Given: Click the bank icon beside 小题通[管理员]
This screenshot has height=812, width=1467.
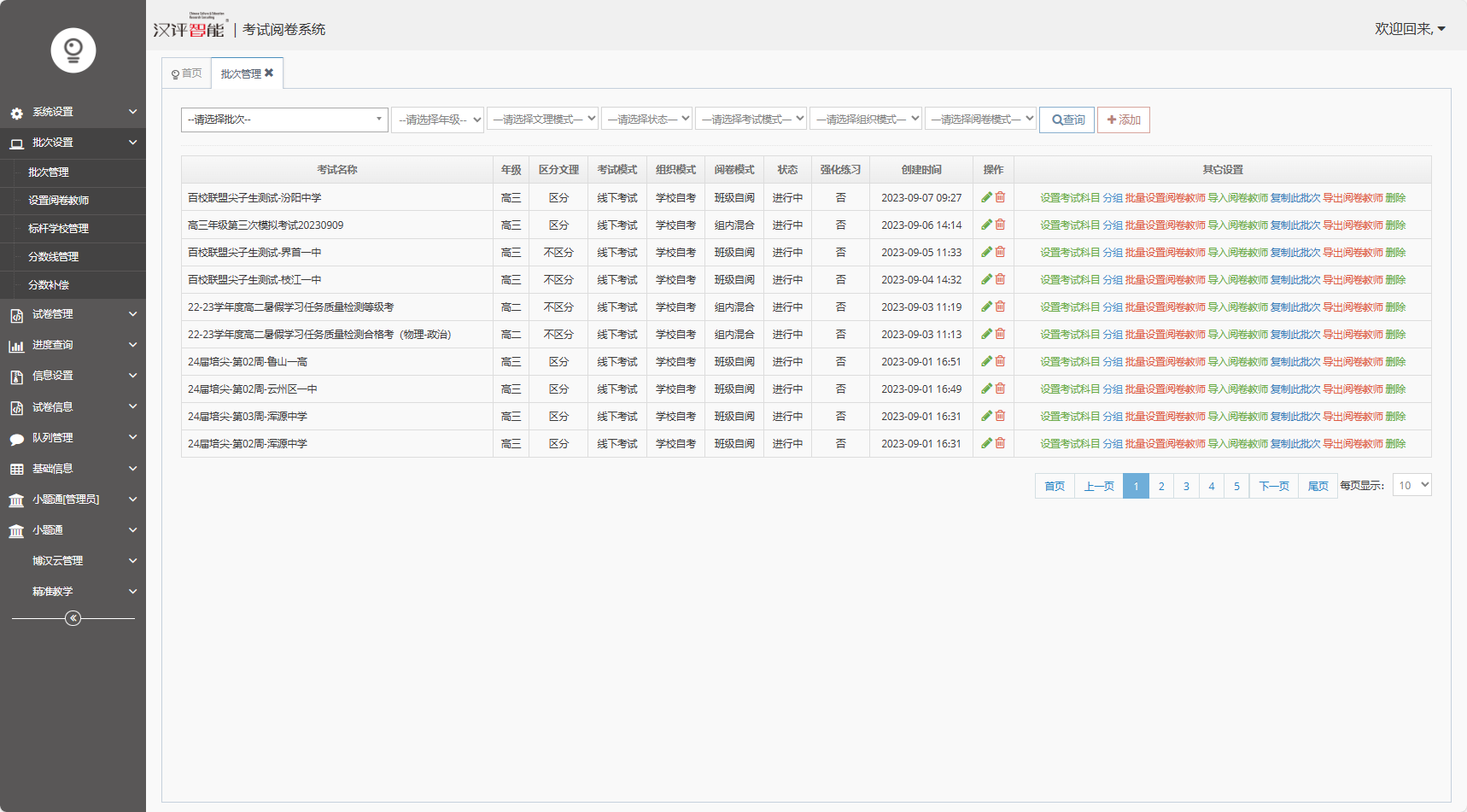Looking at the screenshot, I should [16, 500].
